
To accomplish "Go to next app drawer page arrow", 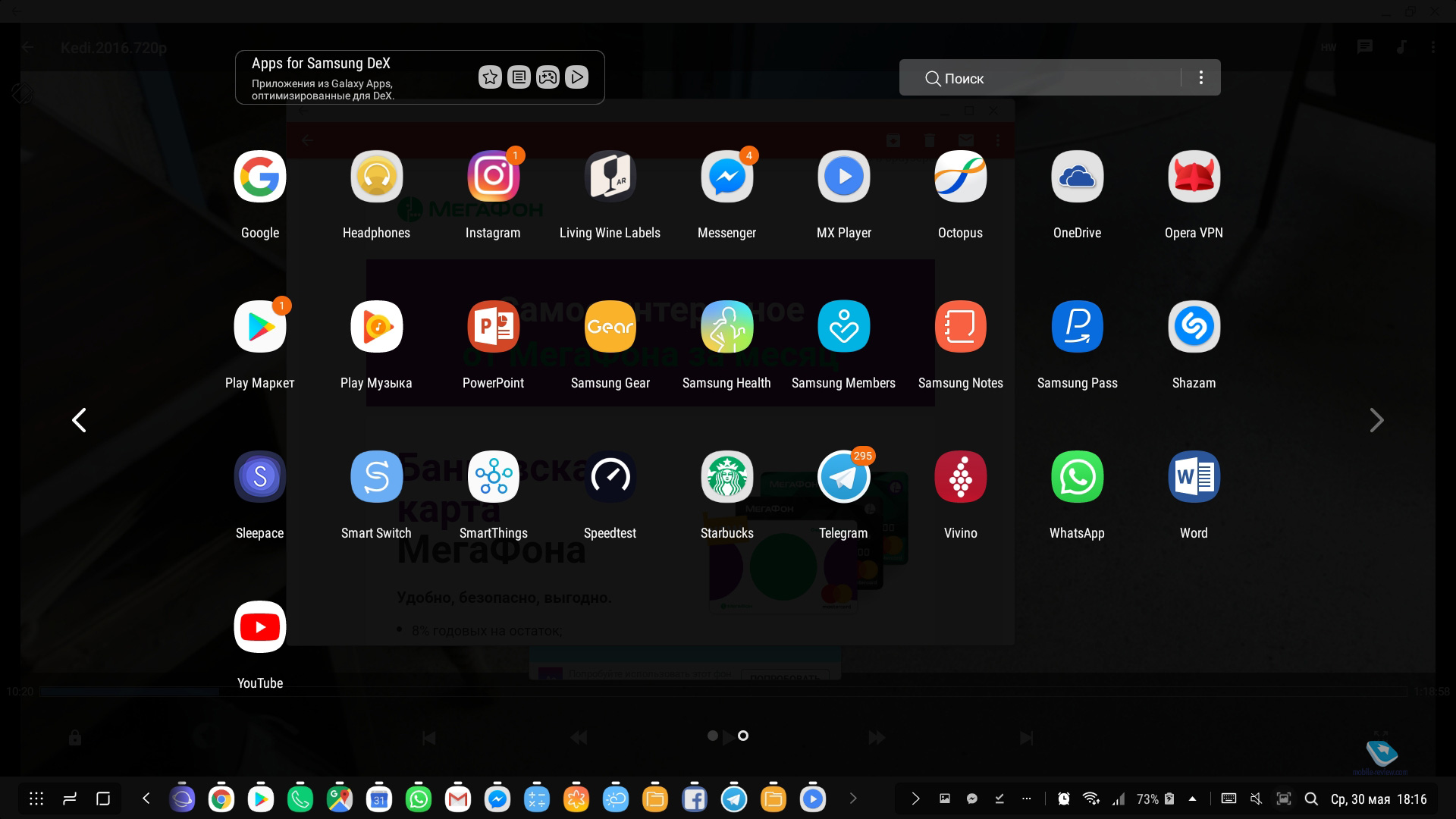I will [x=1377, y=420].
